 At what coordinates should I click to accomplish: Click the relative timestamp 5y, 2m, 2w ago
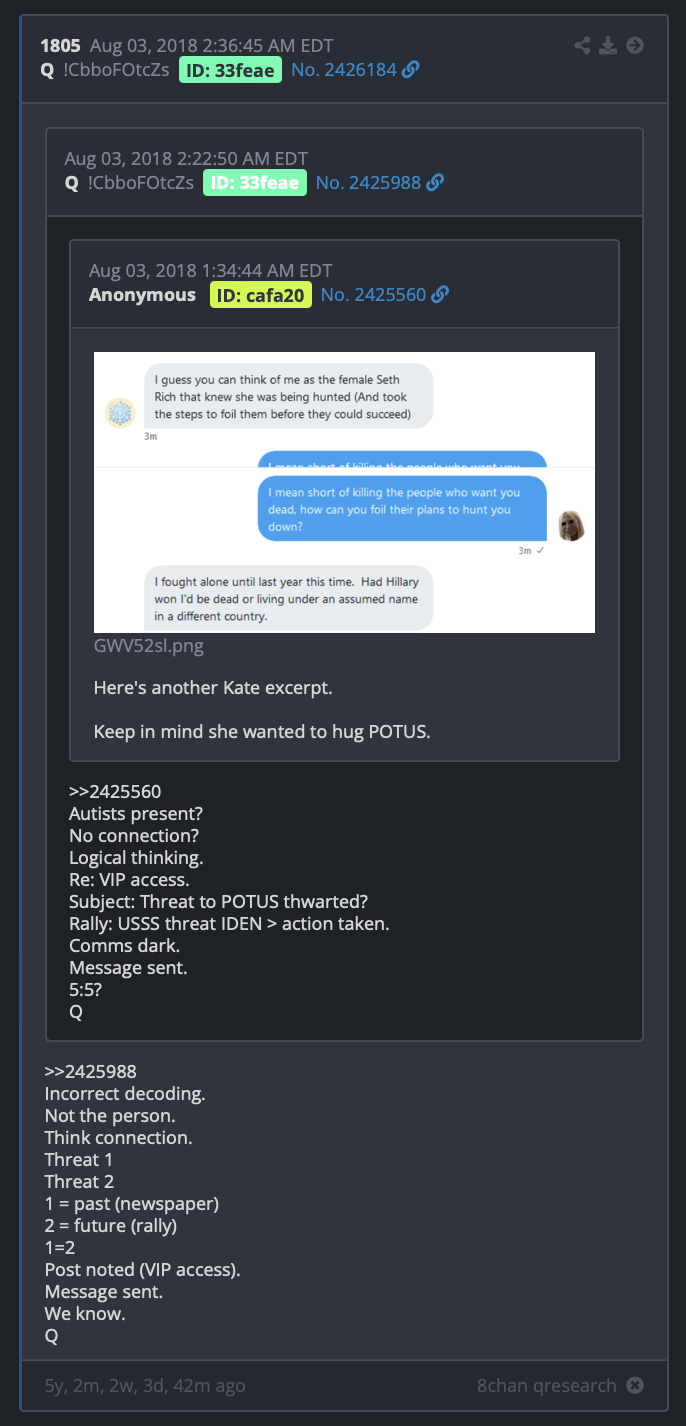145,1385
